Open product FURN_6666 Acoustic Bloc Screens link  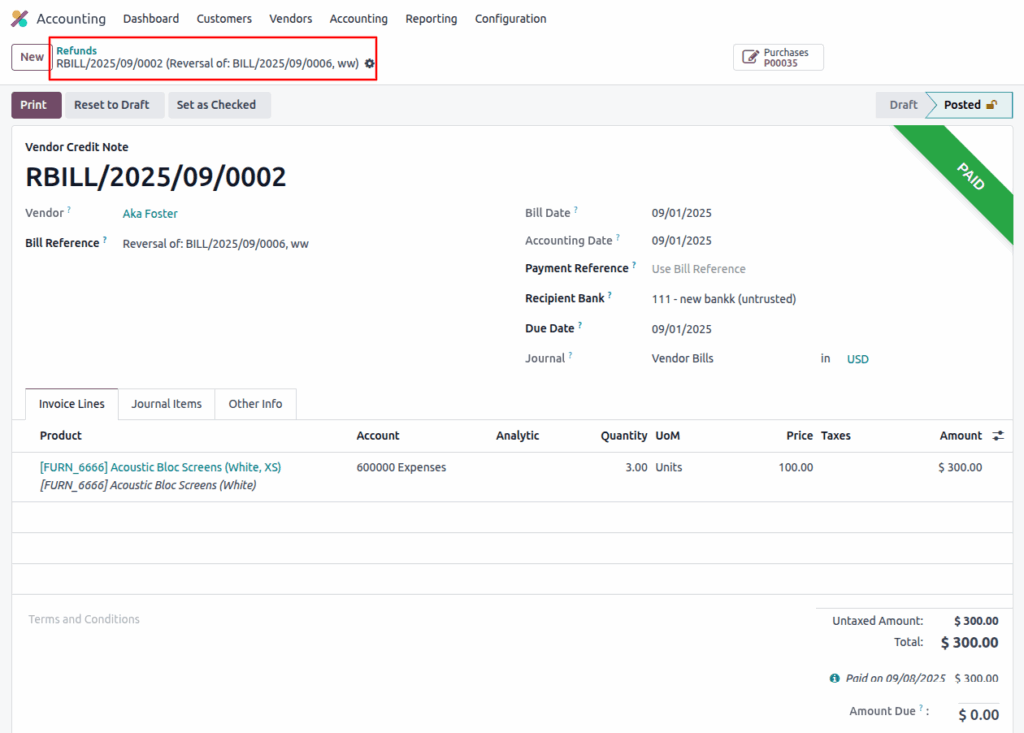(x=161, y=467)
